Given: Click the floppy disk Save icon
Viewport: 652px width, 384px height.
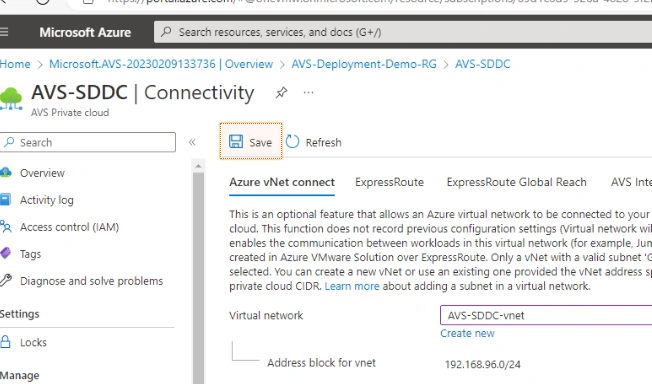Looking at the screenshot, I should click(x=236, y=141).
